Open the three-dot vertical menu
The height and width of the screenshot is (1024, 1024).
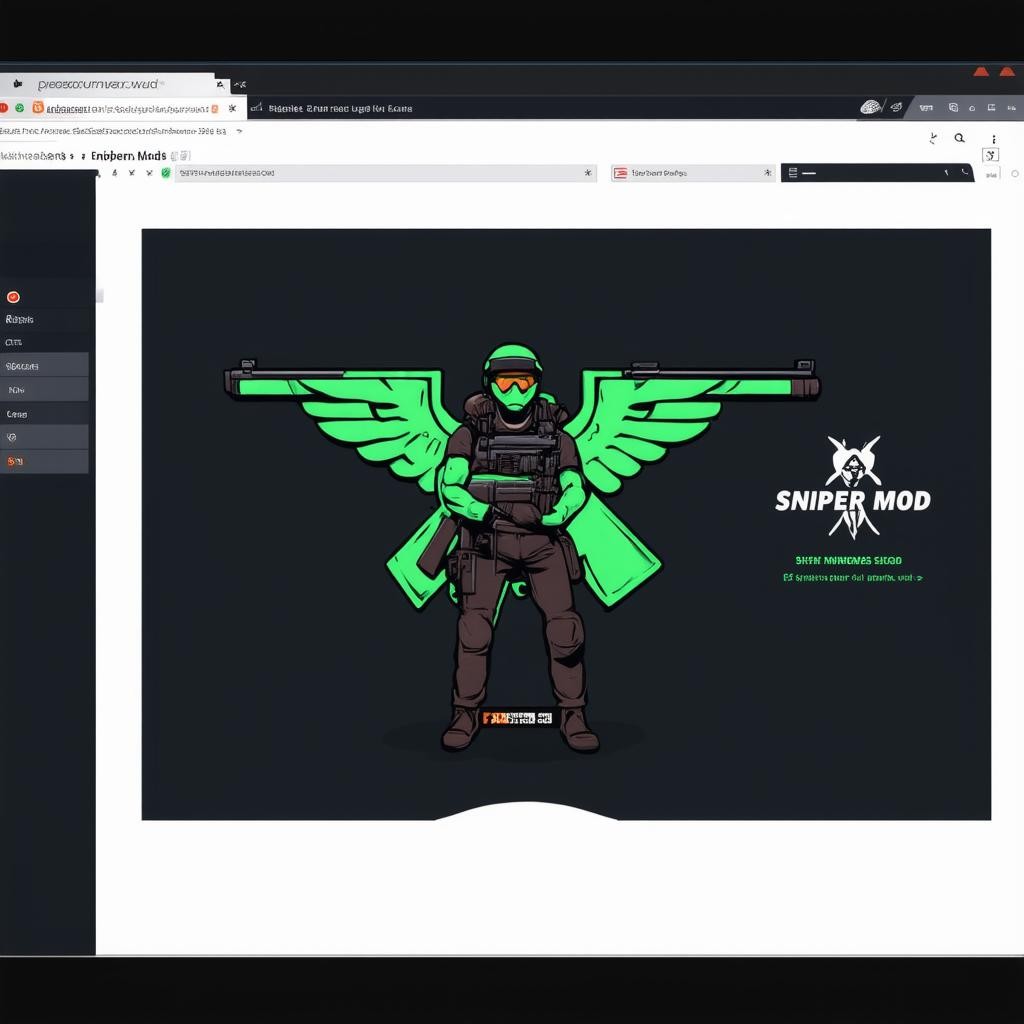(x=993, y=139)
